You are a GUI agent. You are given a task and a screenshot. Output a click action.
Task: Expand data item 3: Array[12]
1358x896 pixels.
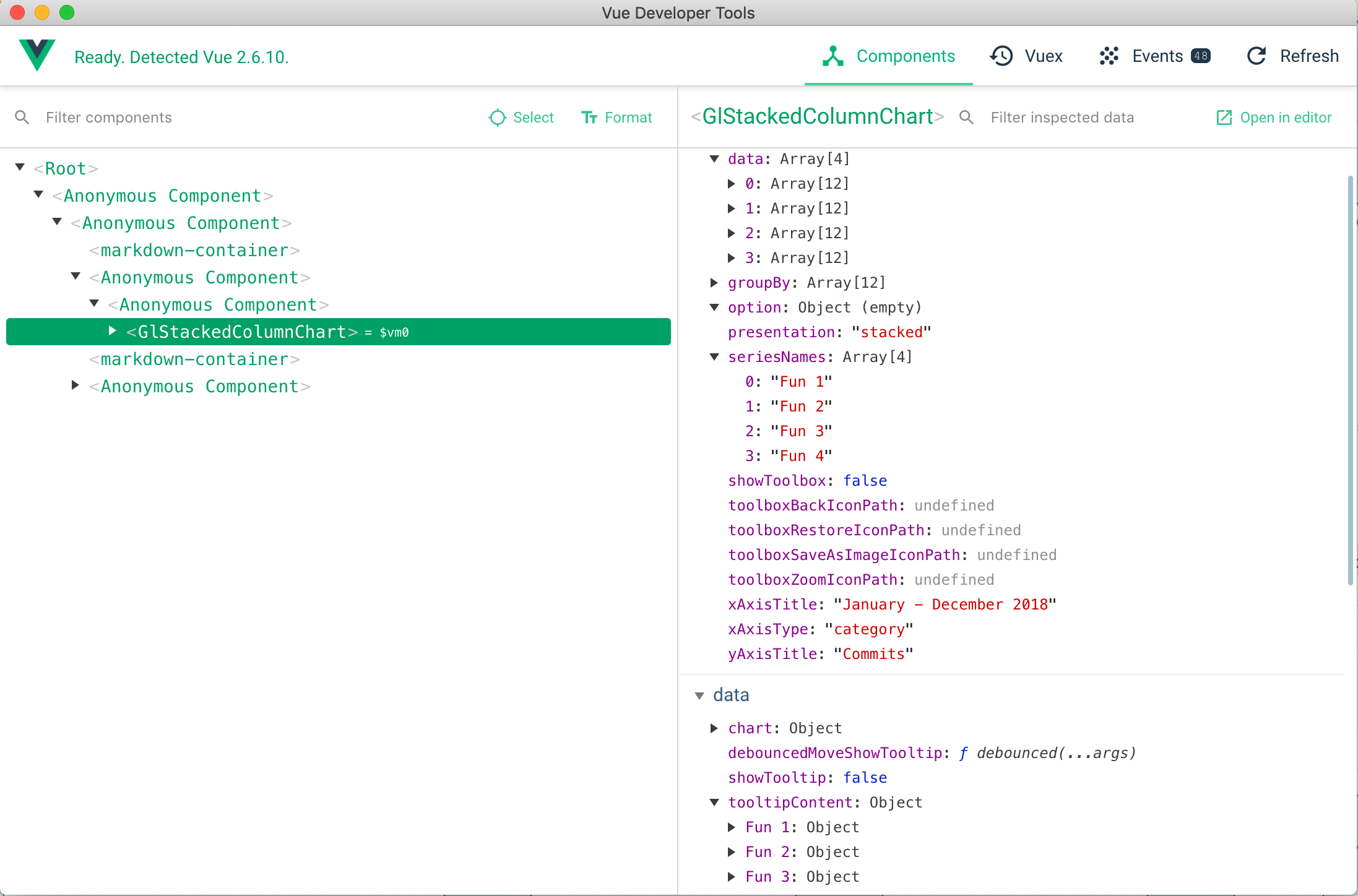[732, 258]
